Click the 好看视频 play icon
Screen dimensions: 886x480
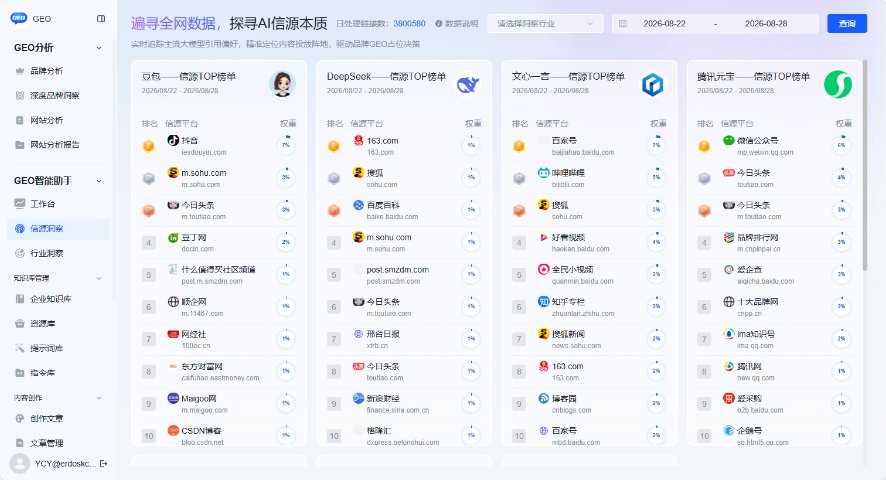tap(544, 237)
